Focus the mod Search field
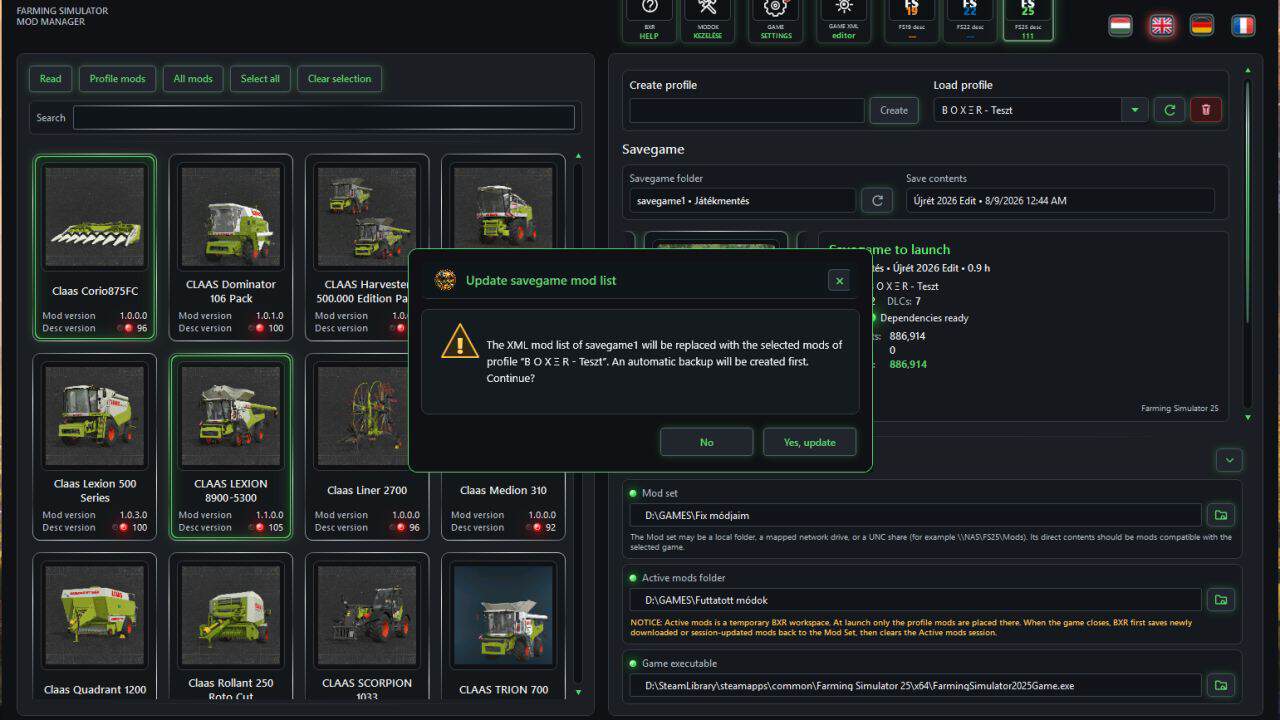 [x=324, y=118]
